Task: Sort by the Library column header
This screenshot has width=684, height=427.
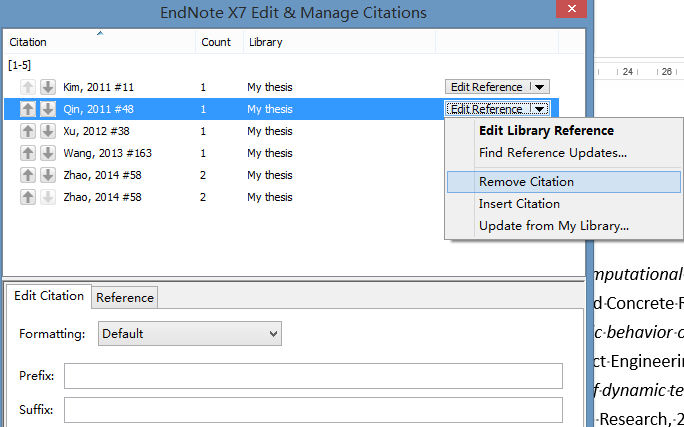Action: (339, 42)
